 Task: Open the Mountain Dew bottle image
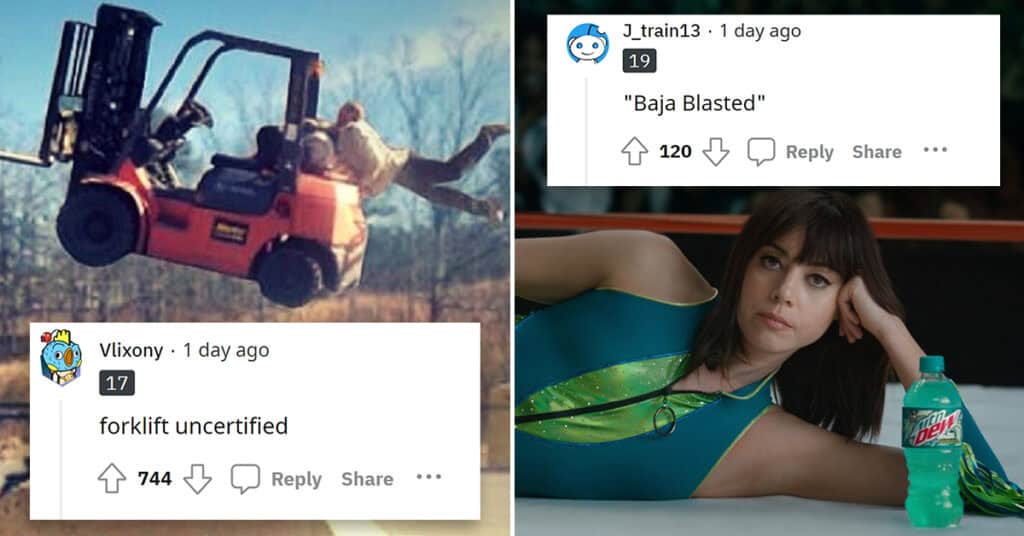click(x=933, y=442)
